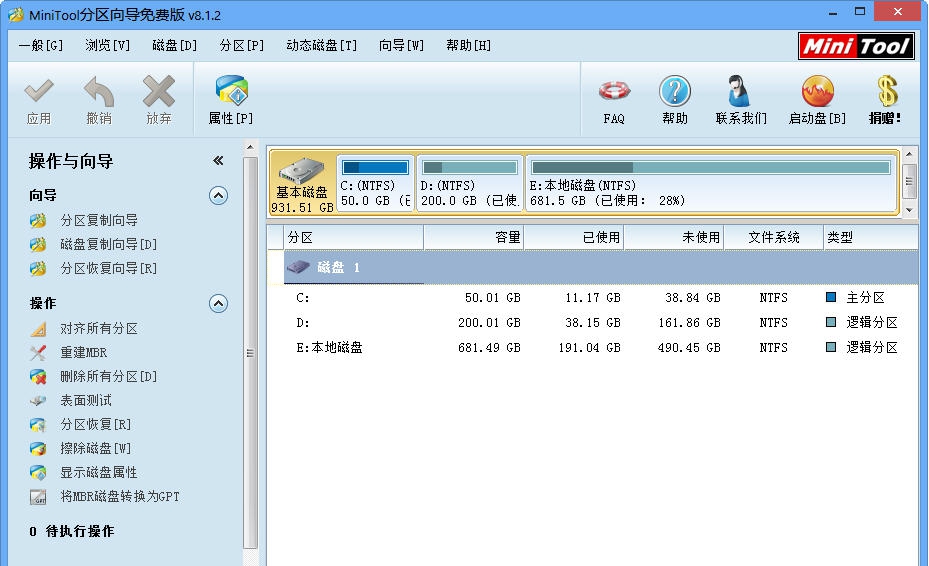Viewport: 929px width, 566px height.
Task: Click the 分区复制向导 link text
Action: coord(99,220)
